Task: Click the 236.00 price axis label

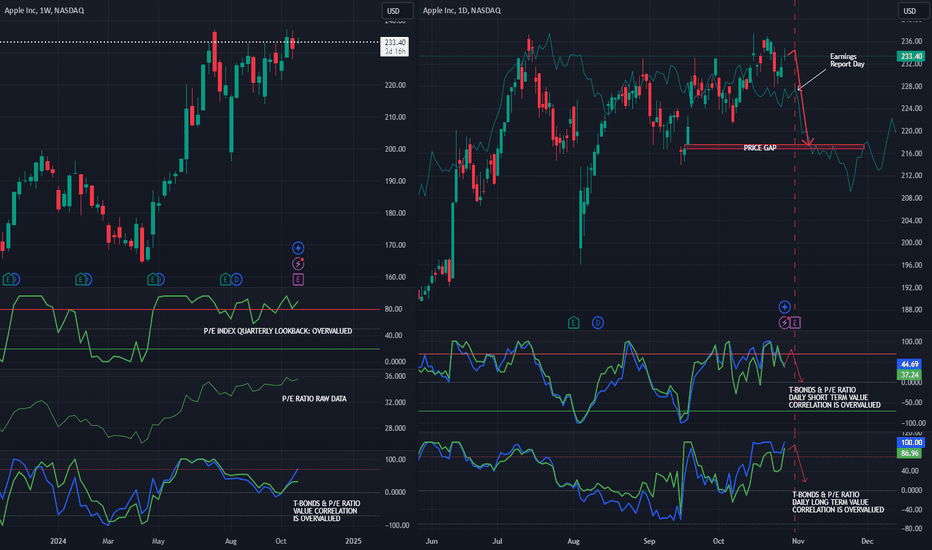Action: click(x=911, y=41)
